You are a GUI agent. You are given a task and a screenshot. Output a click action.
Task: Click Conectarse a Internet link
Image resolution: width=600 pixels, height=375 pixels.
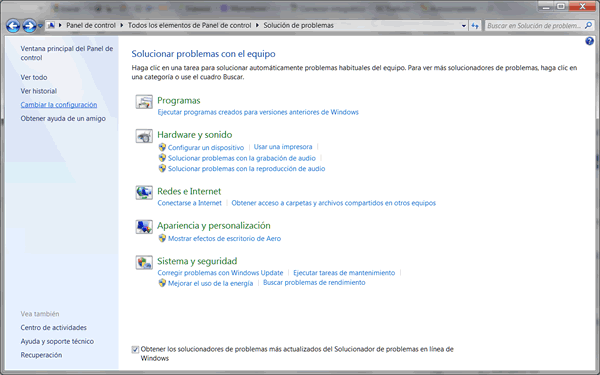(x=189, y=203)
